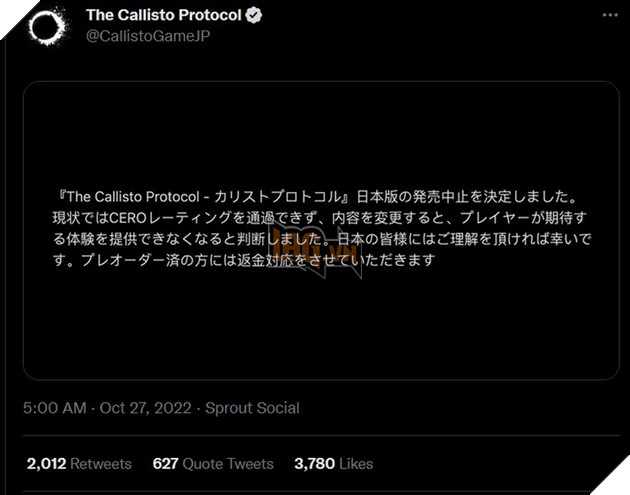View the 2,012 Retweets list
Viewport: 630px width, 495px height.
[x=79, y=464]
